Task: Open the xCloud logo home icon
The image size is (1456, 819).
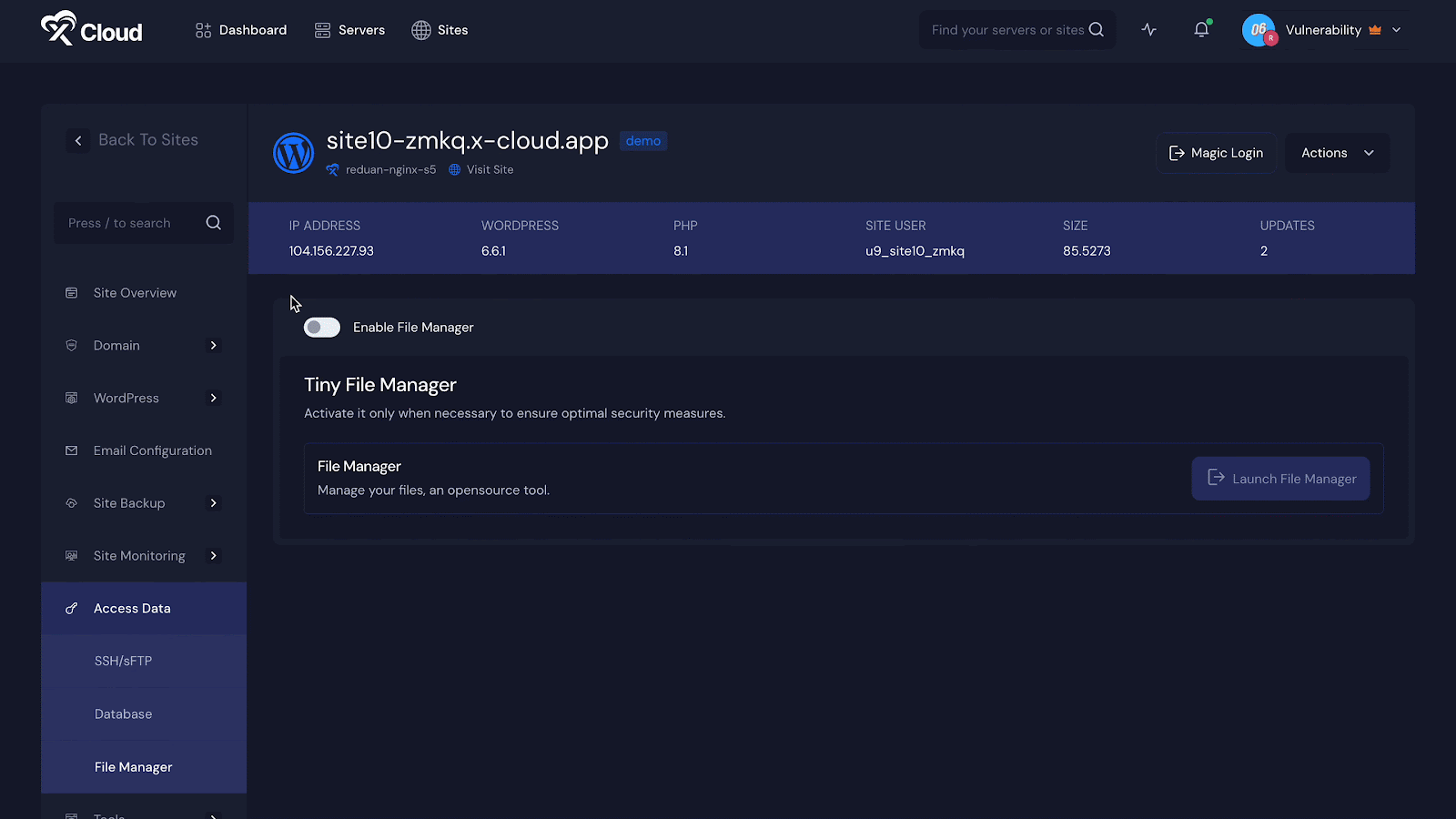Action: tap(60, 27)
